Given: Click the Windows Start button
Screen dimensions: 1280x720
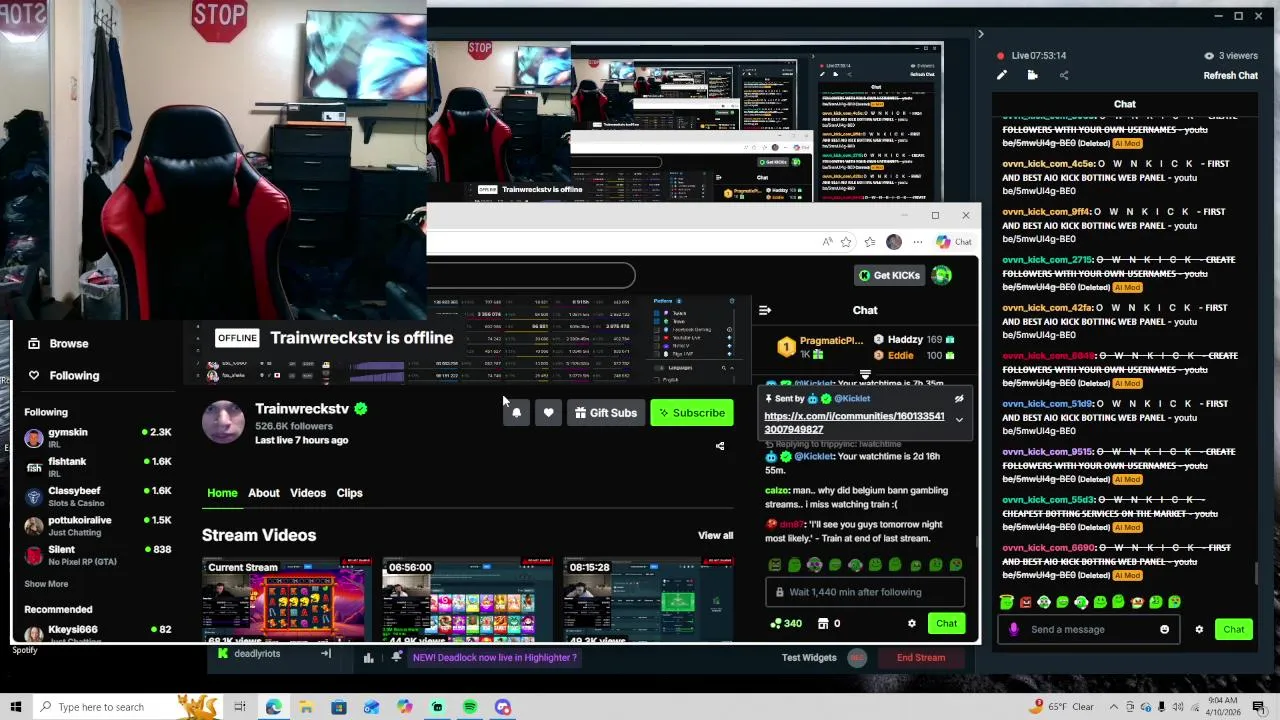Looking at the screenshot, I should pos(15,707).
